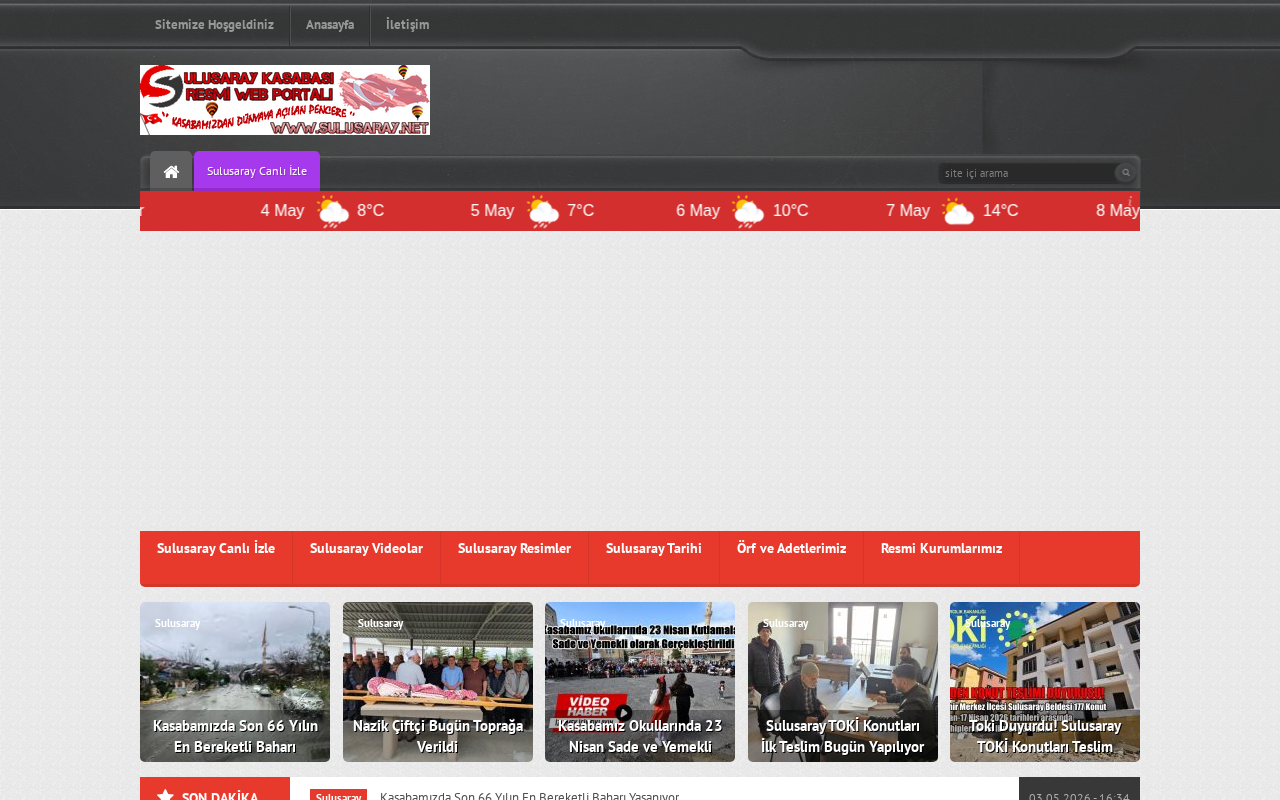Focus the site içi arama search field
Screen dimensions: 1280x800
(x=1027, y=173)
